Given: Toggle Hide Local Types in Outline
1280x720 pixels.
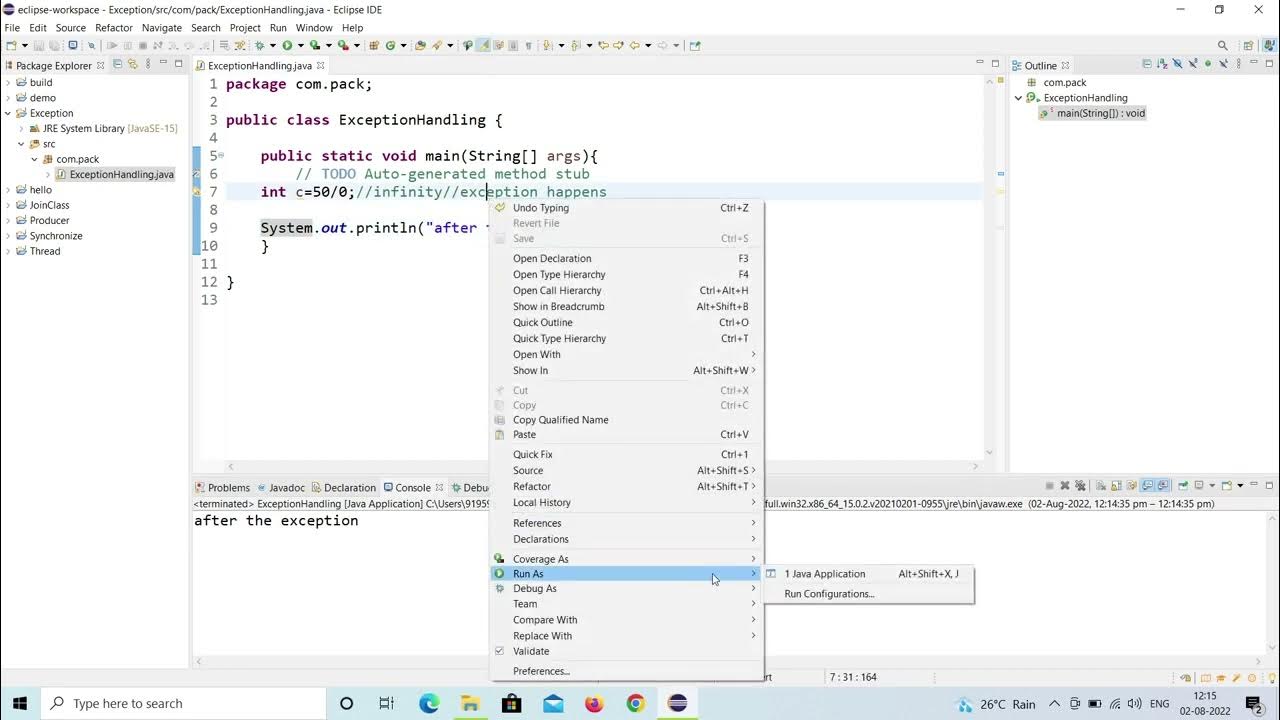Looking at the screenshot, I should [x=1223, y=64].
